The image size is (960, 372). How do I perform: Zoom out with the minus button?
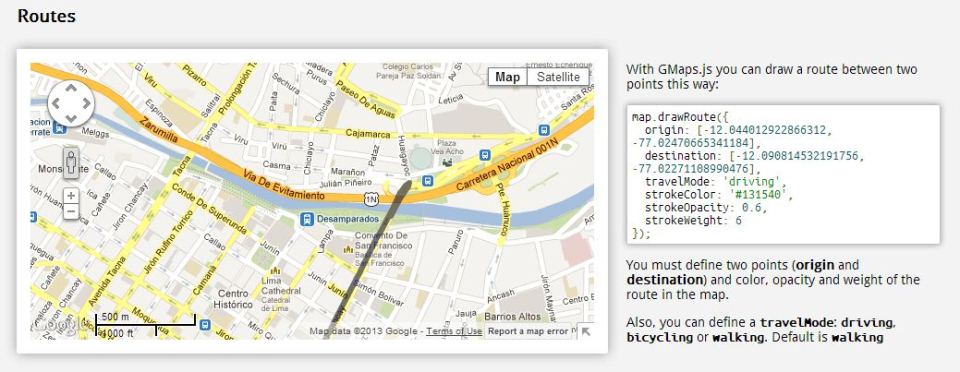pos(71,212)
